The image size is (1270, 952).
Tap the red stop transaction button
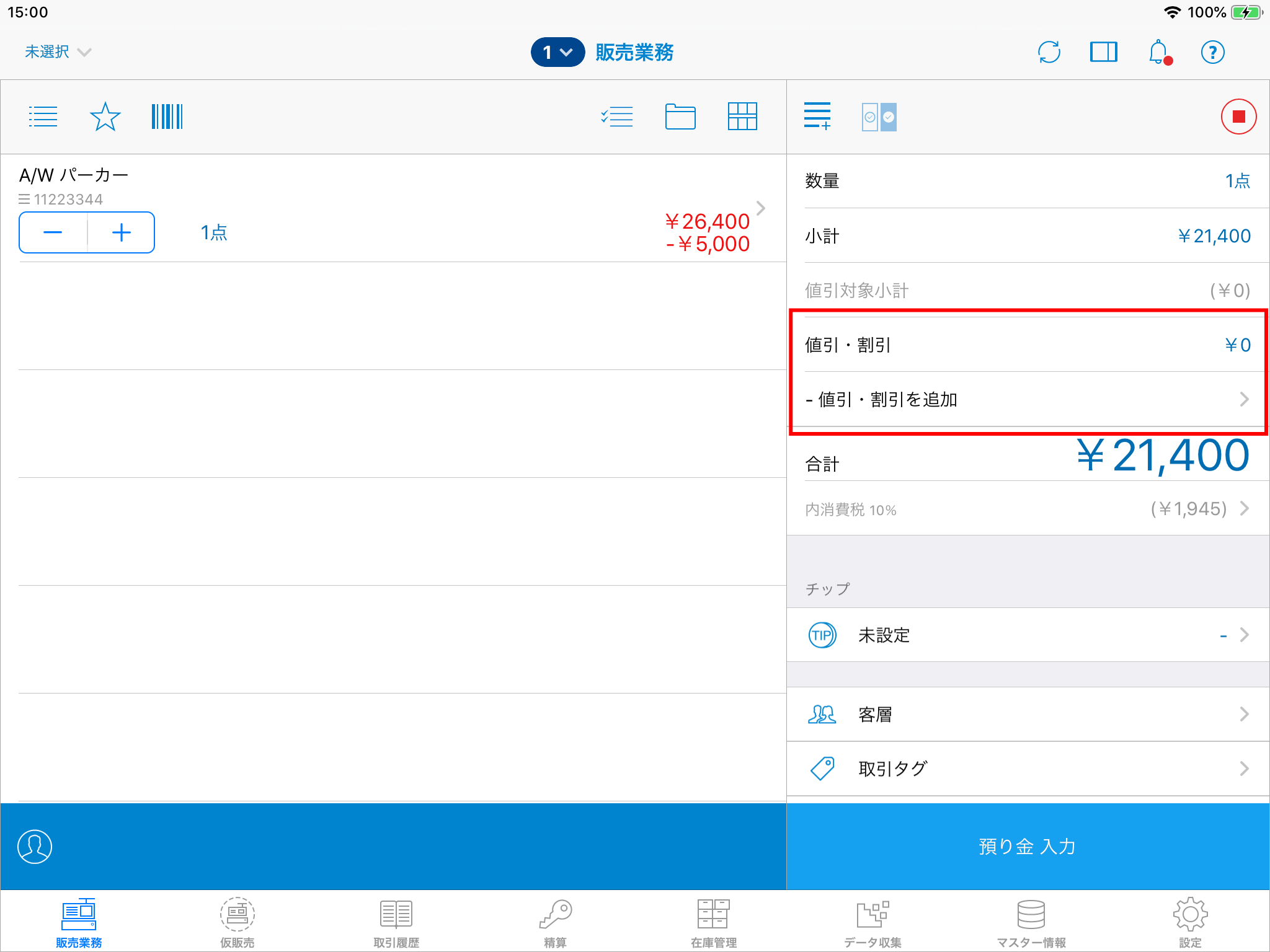point(1238,117)
